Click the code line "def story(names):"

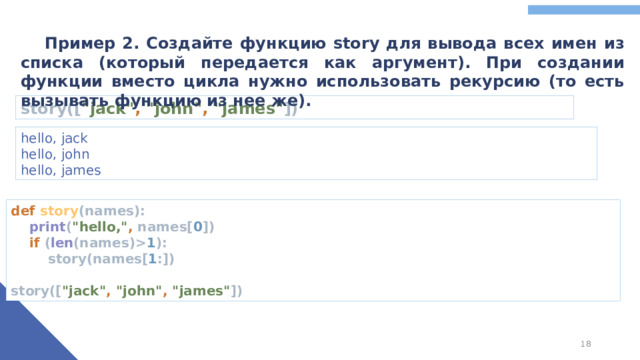[x=78, y=211]
